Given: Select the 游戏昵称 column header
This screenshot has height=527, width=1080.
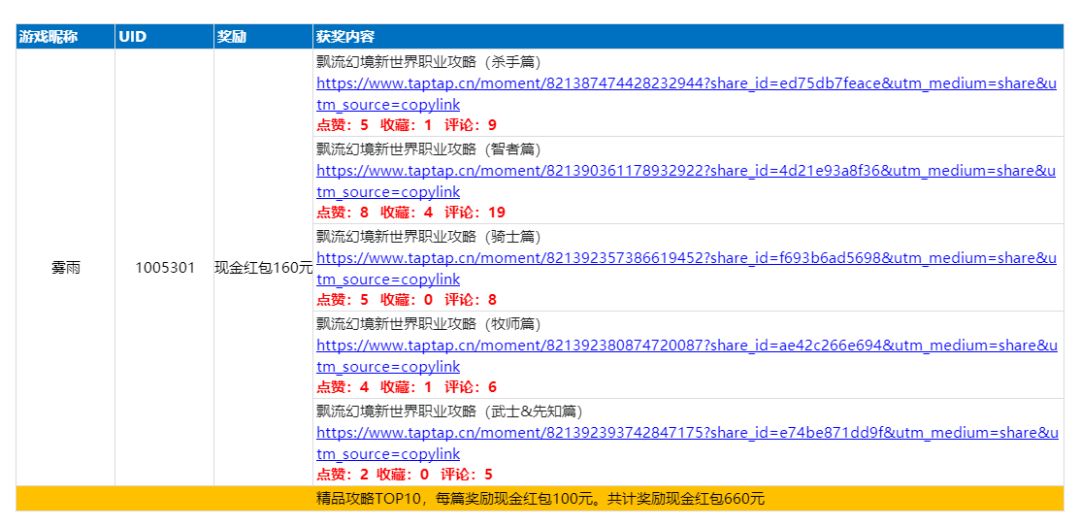Looking at the screenshot, I should click(x=65, y=37).
